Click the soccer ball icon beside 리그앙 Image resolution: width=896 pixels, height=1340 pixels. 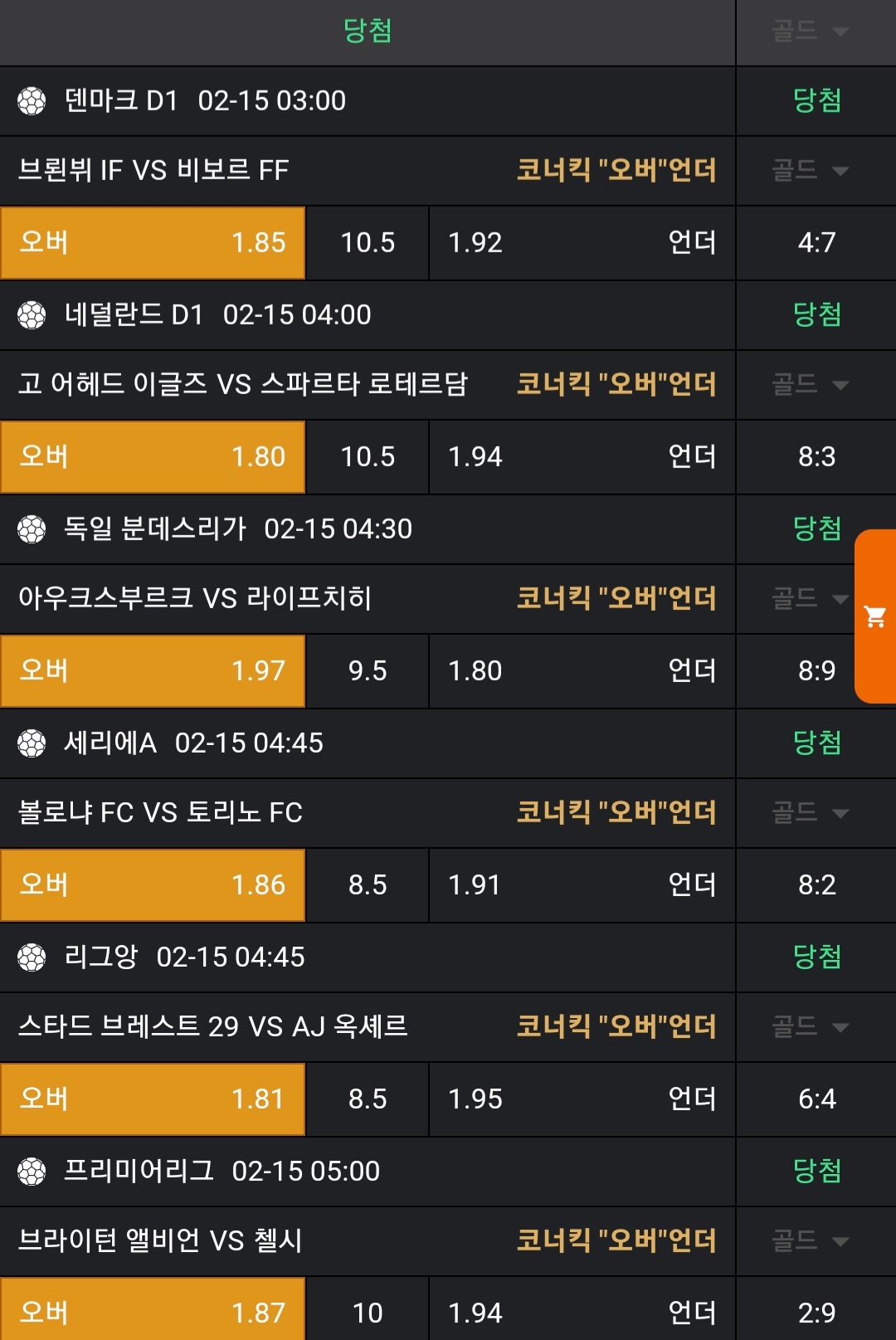point(32,957)
